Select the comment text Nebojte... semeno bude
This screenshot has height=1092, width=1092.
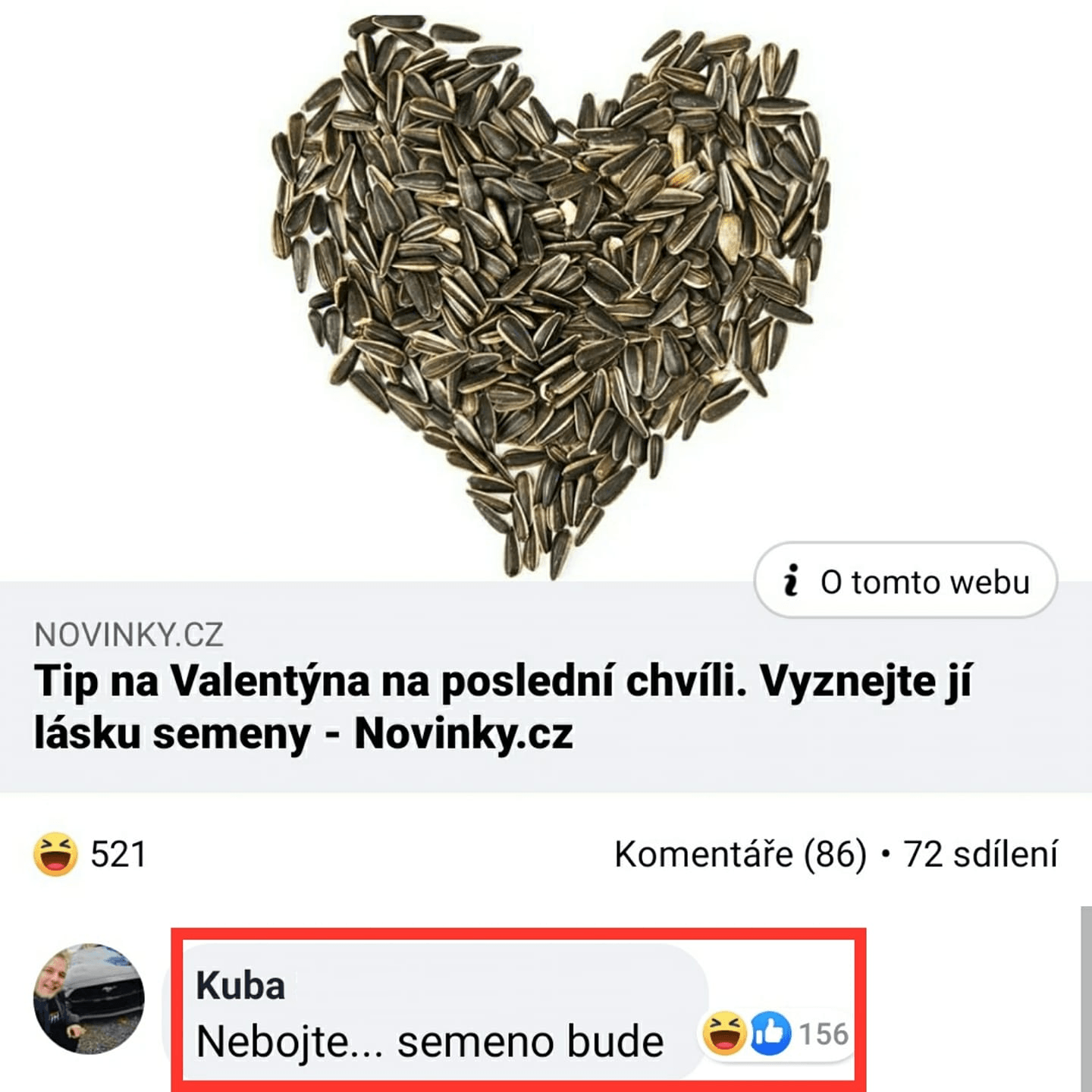pyautogui.click(x=430, y=1041)
